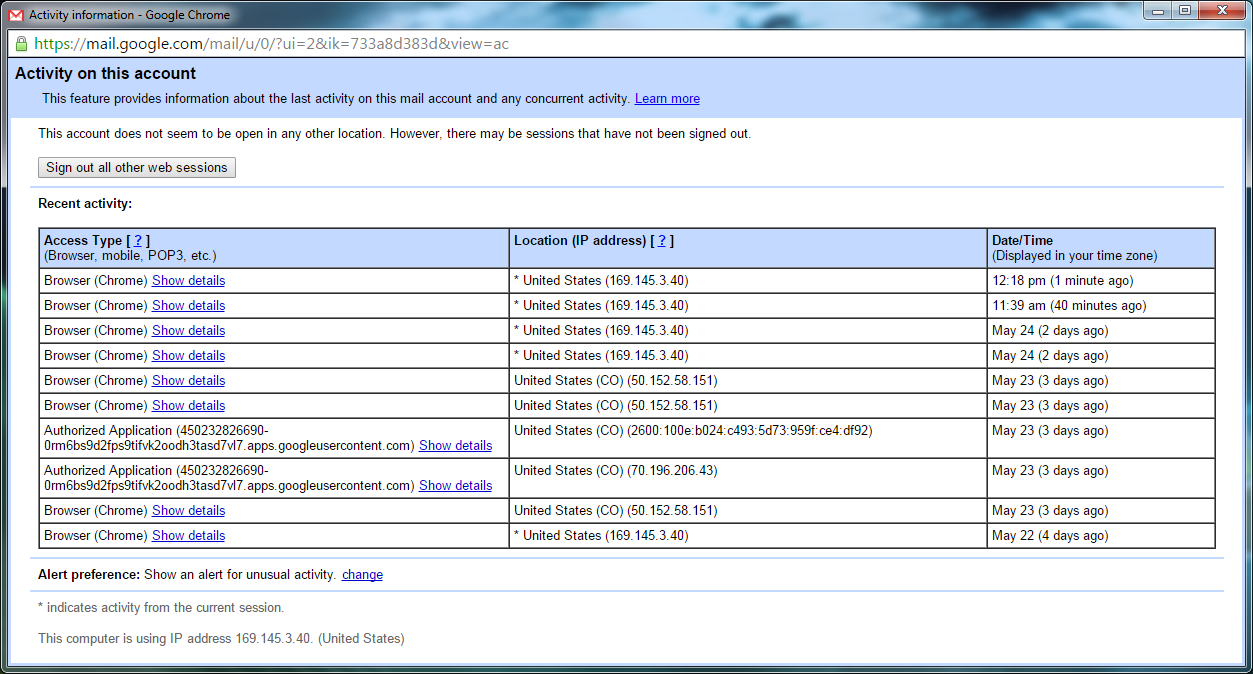
Task: Click the change alert preference link
Action: (362, 575)
